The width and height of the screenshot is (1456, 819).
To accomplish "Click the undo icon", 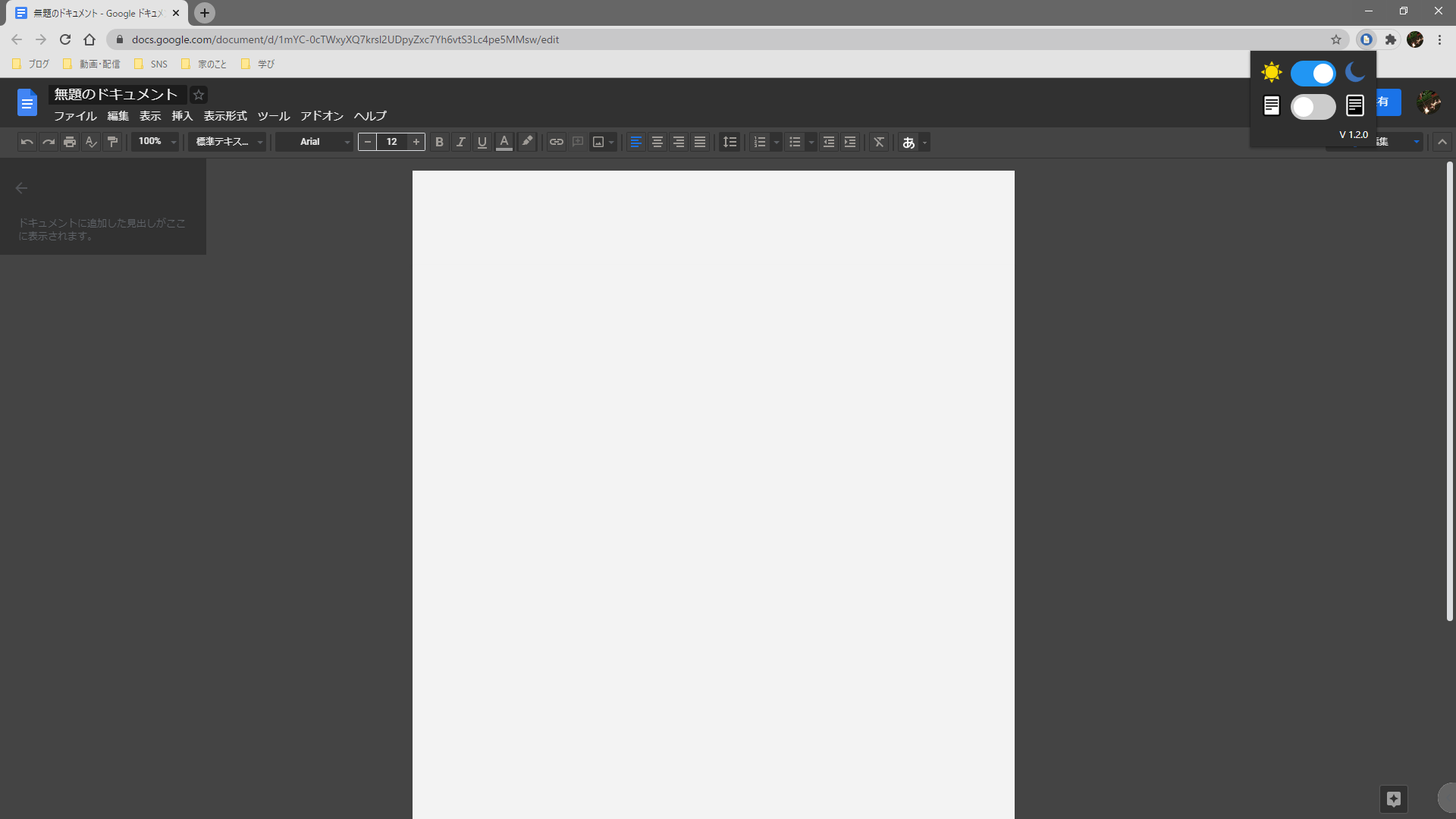I will point(26,141).
